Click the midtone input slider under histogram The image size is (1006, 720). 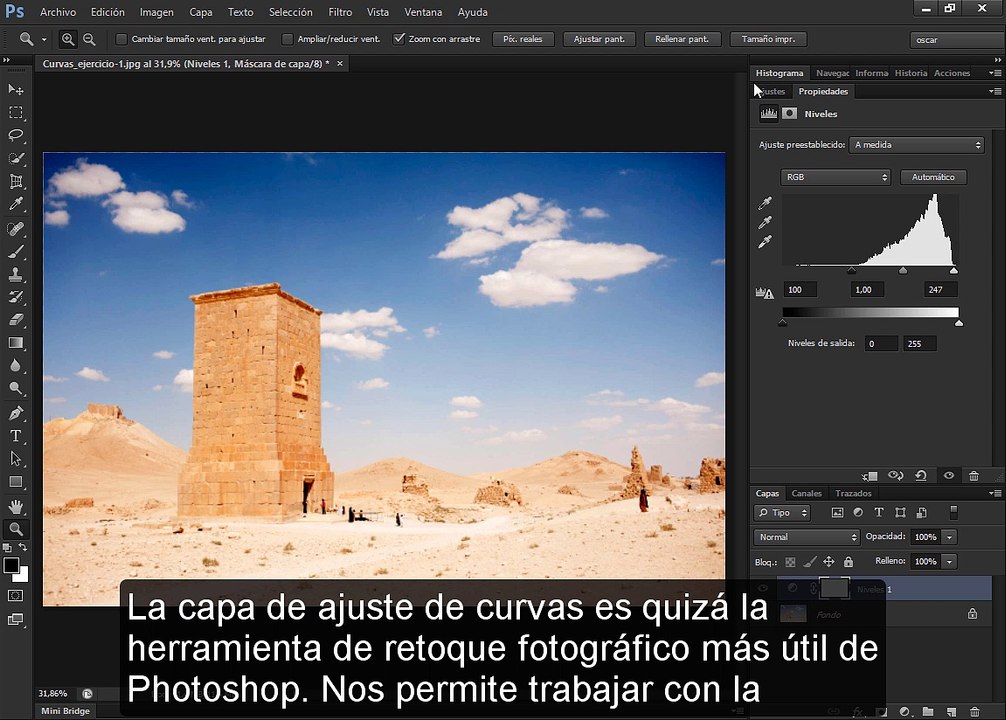[903, 271]
